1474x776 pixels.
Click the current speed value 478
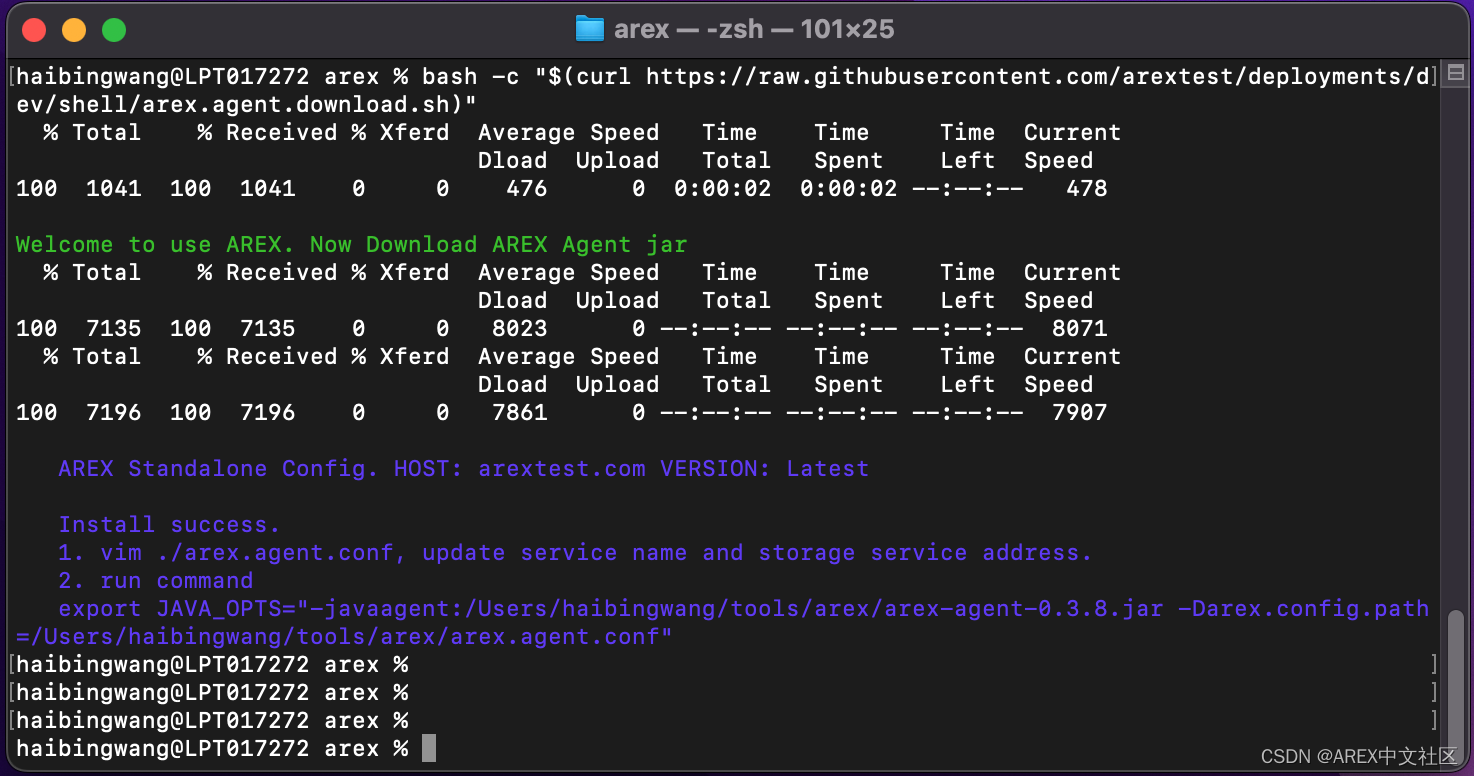pos(1086,189)
